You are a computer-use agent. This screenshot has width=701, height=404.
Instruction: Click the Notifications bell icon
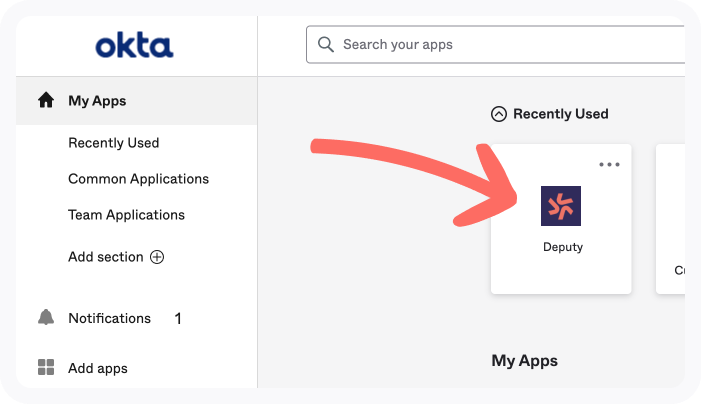pos(46,317)
